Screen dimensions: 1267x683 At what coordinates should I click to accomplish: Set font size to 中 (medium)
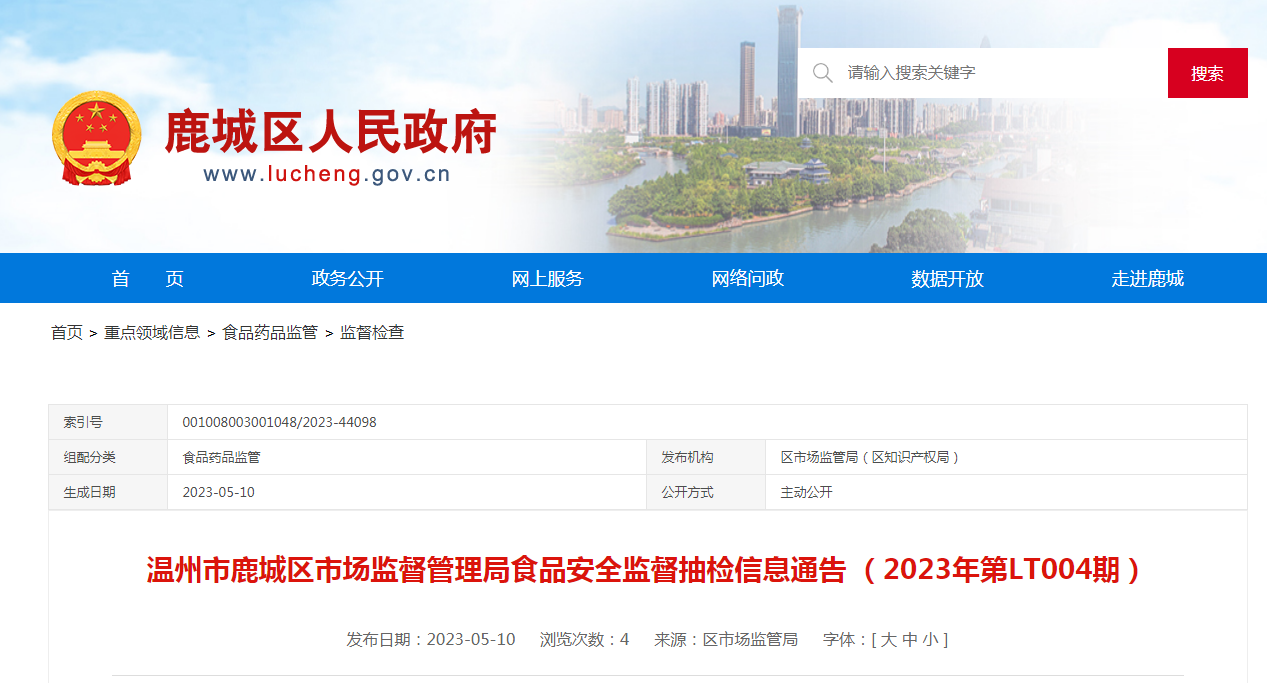point(909,639)
